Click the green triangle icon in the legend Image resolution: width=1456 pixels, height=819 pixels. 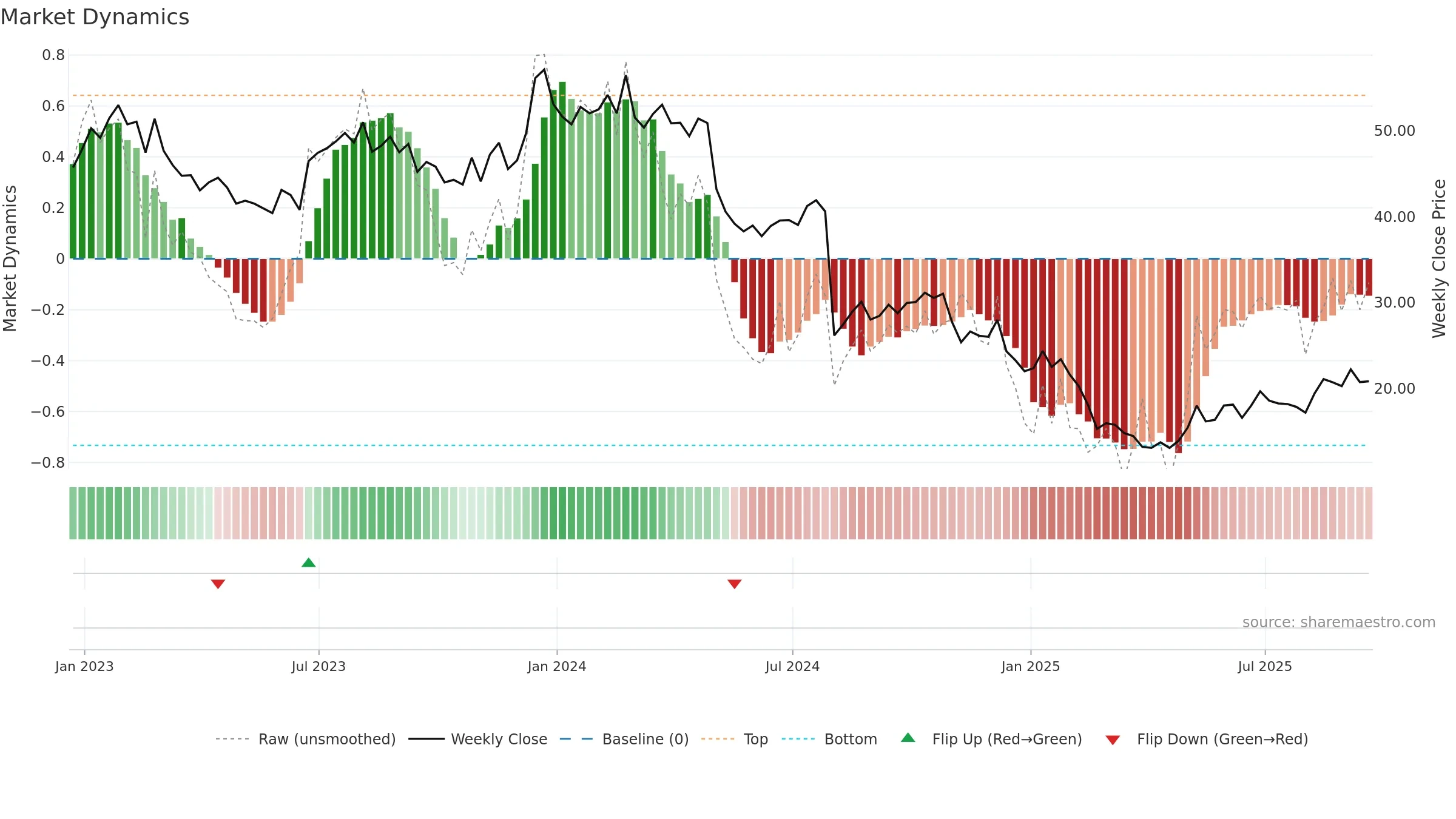click(x=908, y=738)
